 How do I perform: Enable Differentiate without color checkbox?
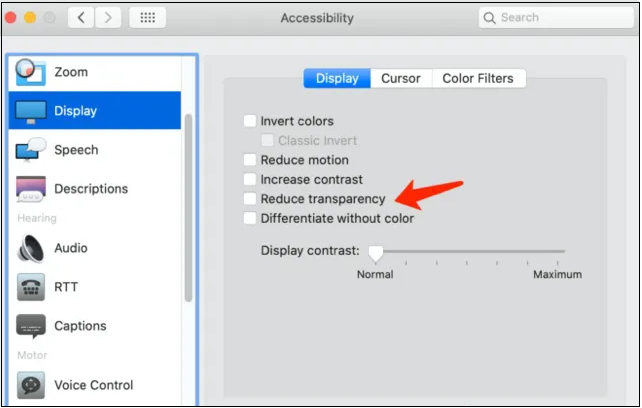coord(250,219)
